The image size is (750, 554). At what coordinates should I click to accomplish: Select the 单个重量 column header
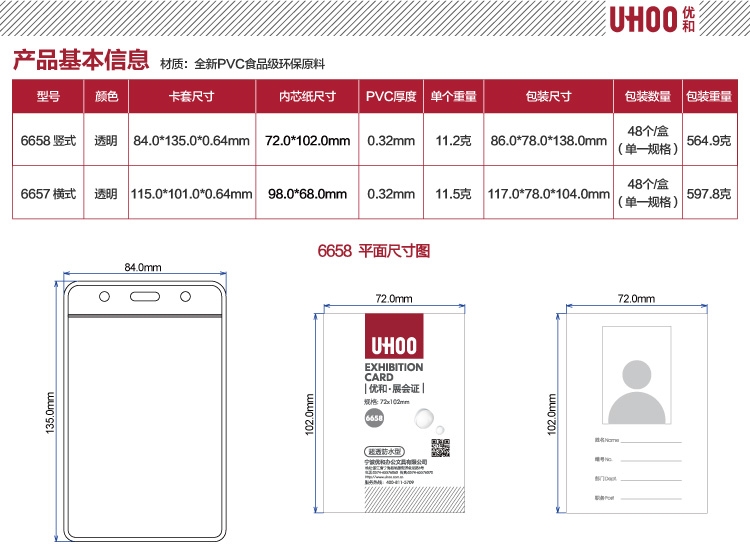[453, 97]
